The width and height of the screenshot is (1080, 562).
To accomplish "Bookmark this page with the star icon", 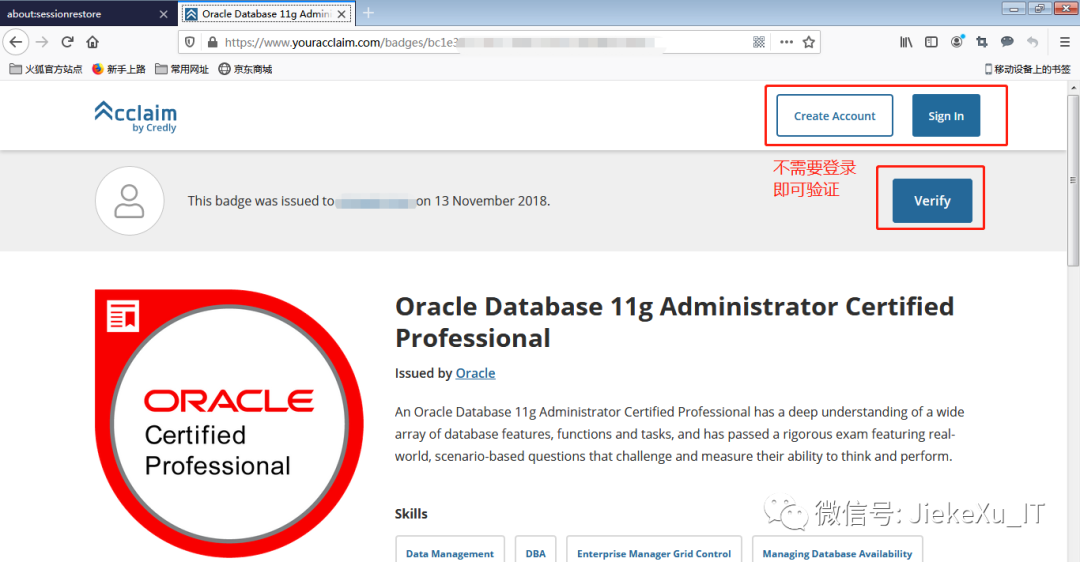I will pyautogui.click(x=809, y=42).
